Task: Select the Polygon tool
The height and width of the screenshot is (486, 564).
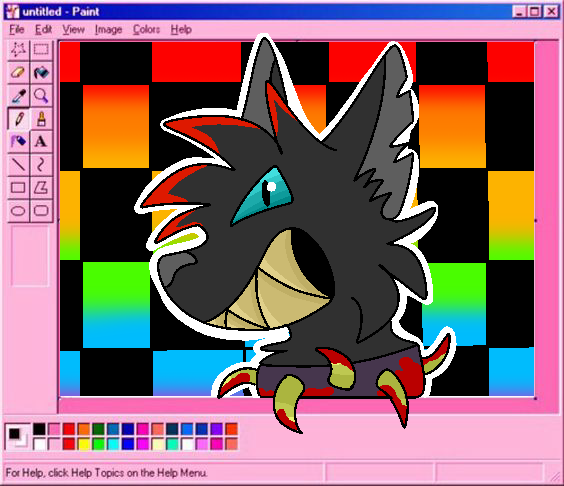Action: 41,187
